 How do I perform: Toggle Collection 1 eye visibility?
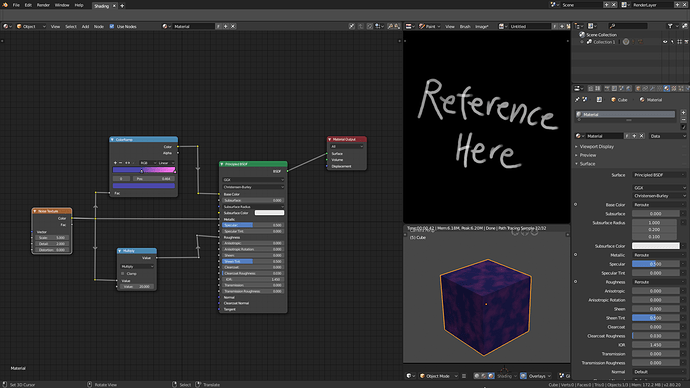(665, 42)
